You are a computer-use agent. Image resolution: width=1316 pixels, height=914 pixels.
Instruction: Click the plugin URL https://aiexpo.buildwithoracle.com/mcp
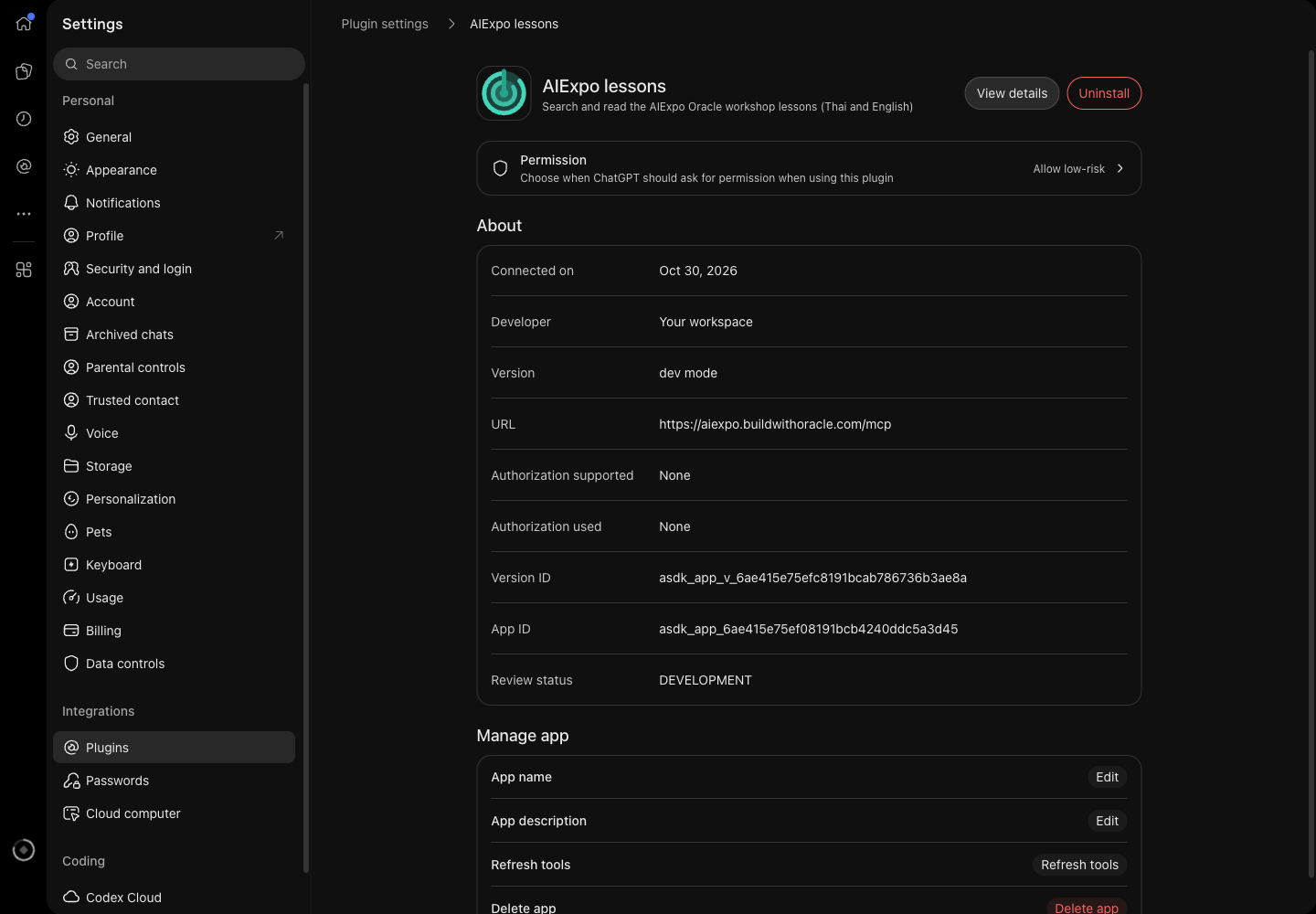click(775, 424)
